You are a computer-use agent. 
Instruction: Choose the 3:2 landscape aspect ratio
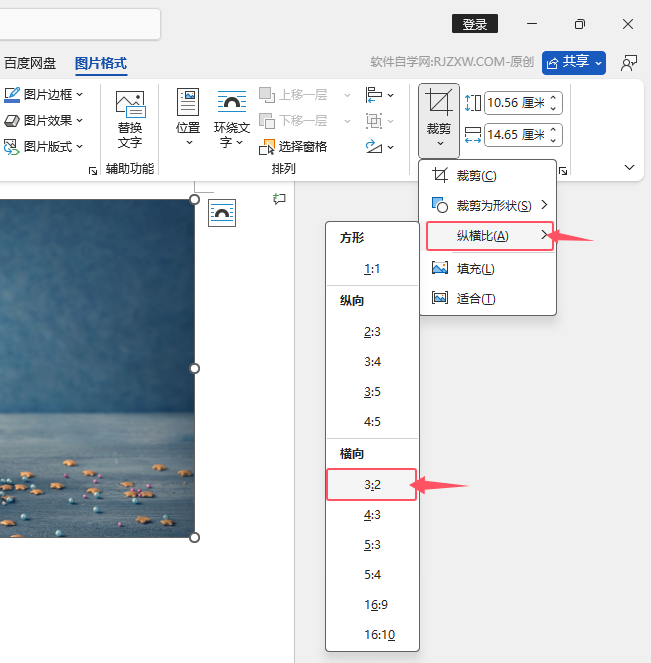tap(372, 485)
